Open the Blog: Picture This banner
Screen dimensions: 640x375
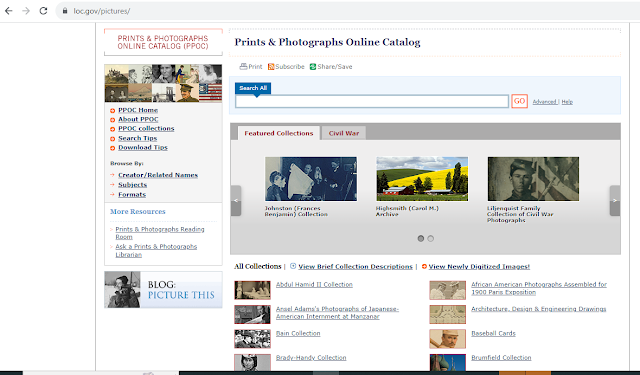pos(163,290)
